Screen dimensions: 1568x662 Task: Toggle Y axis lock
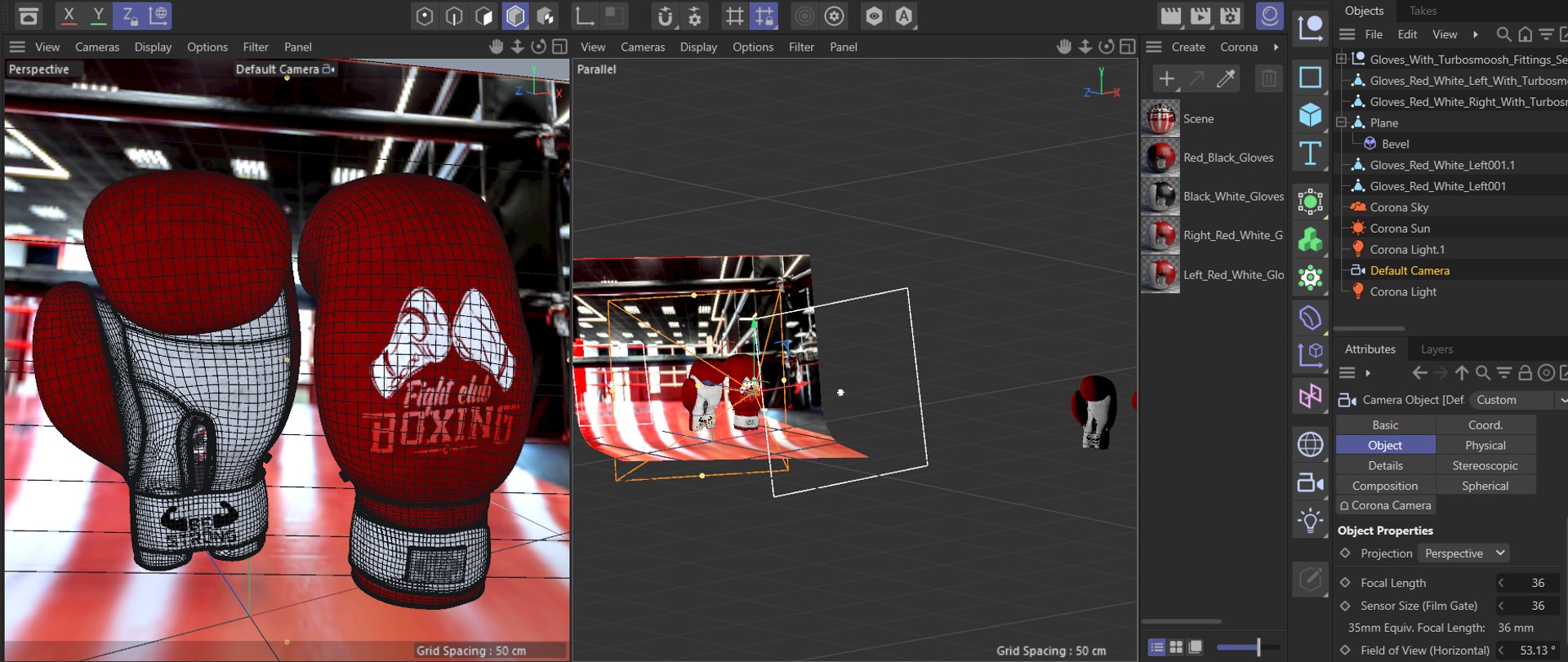pyautogui.click(x=99, y=16)
